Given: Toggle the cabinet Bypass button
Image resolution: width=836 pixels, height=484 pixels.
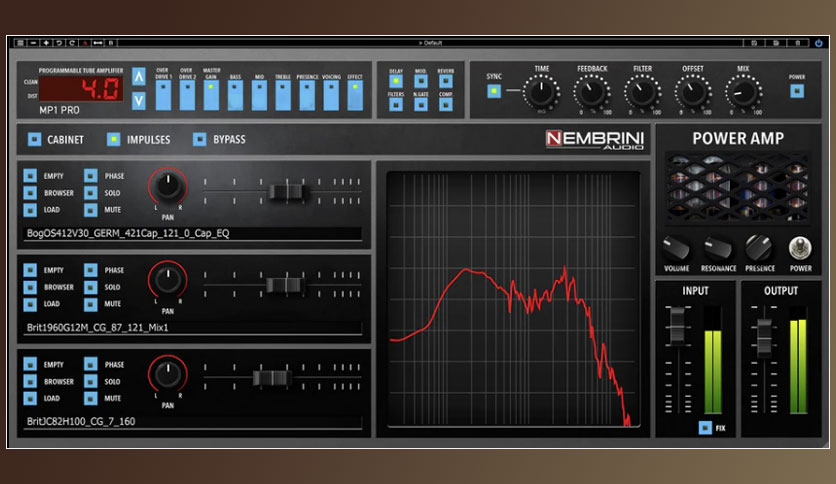Looking at the screenshot, I should 199,140.
